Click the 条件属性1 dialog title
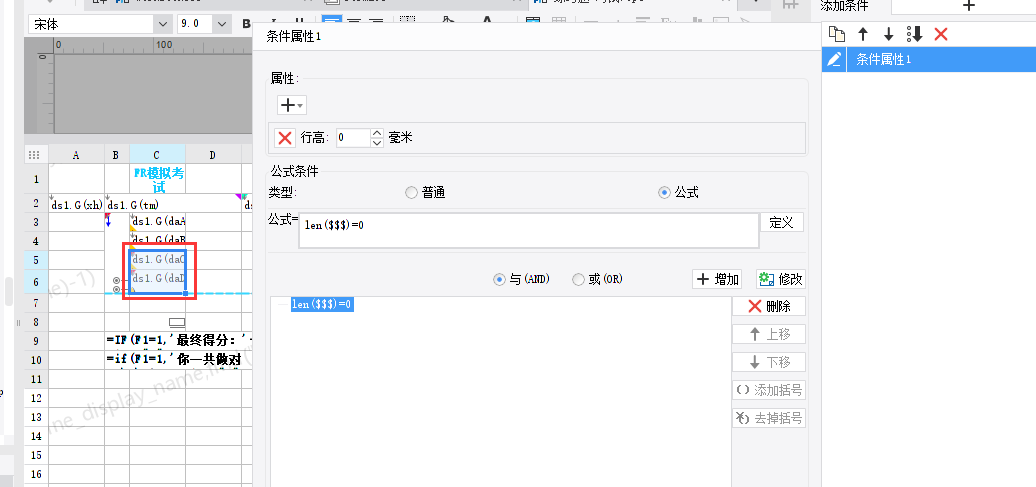The image size is (1036, 487). click(293, 36)
